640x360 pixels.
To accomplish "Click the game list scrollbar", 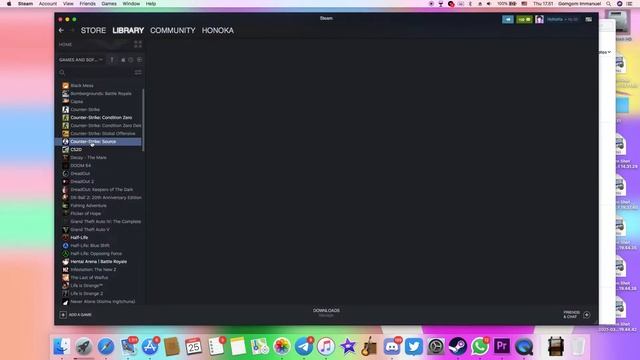I will [143, 120].
